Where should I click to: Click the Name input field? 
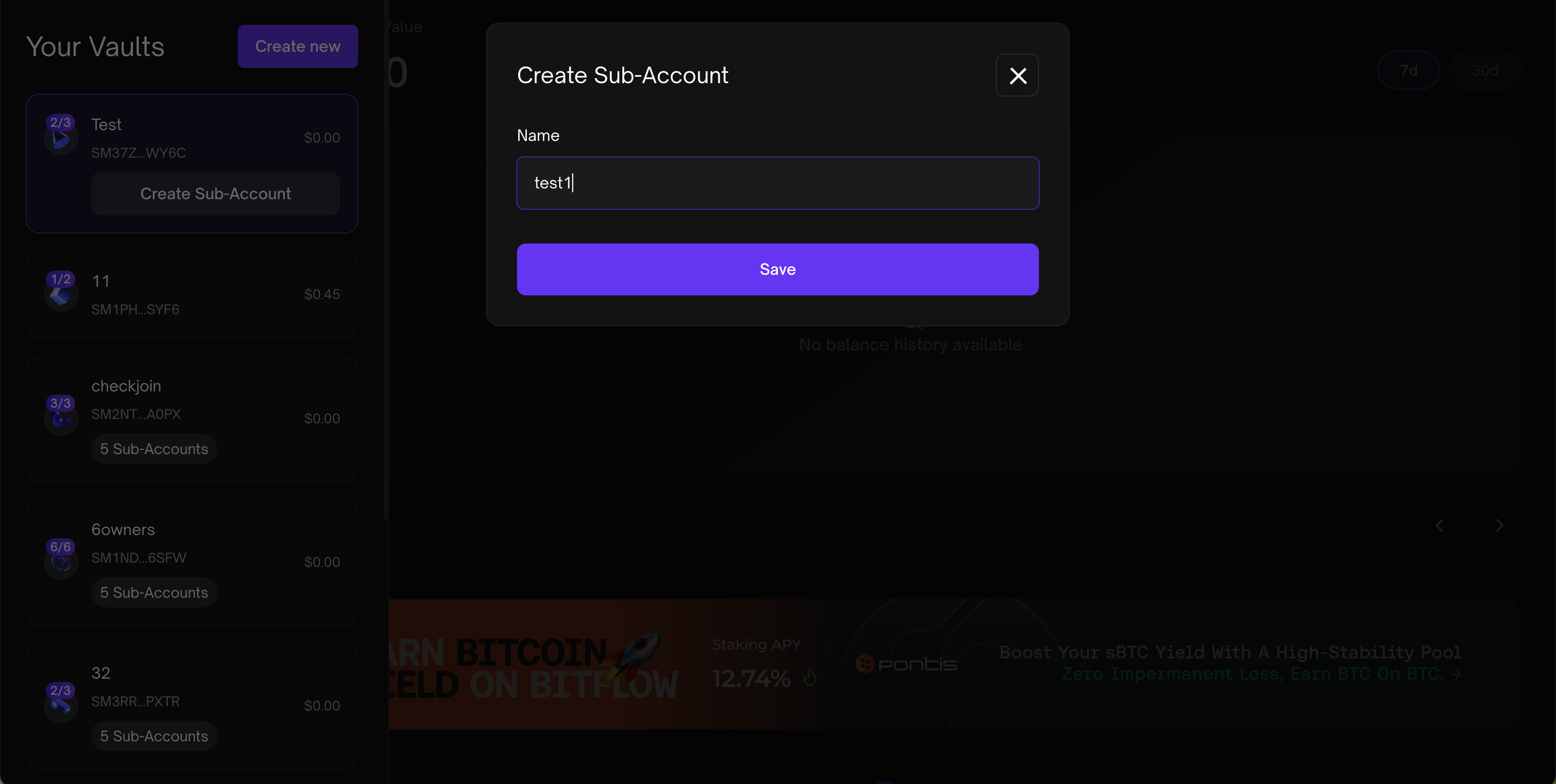(x=777, y=183)
